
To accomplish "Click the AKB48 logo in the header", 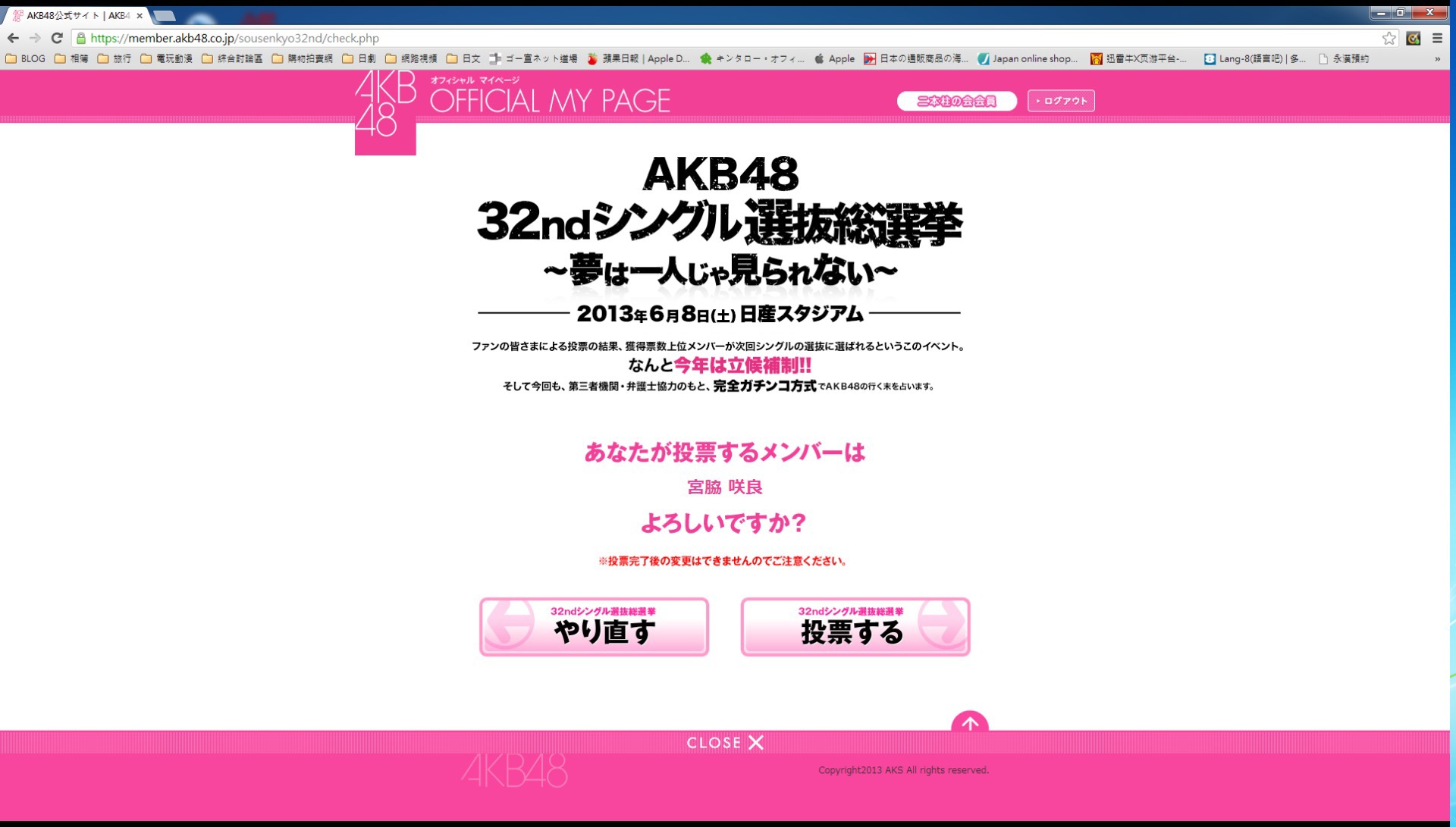I will (x=385, y=110).
